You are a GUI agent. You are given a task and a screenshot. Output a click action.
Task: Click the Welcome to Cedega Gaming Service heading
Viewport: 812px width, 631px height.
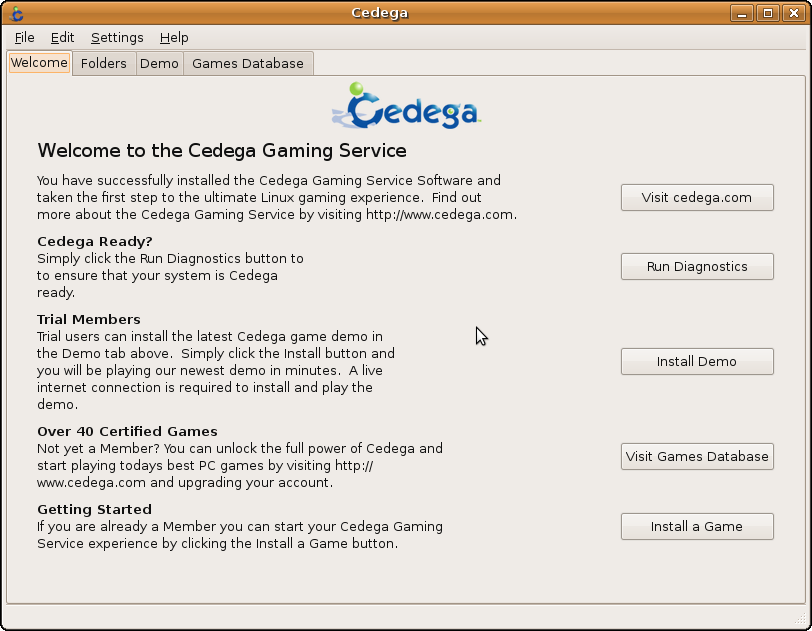point(222,151)
